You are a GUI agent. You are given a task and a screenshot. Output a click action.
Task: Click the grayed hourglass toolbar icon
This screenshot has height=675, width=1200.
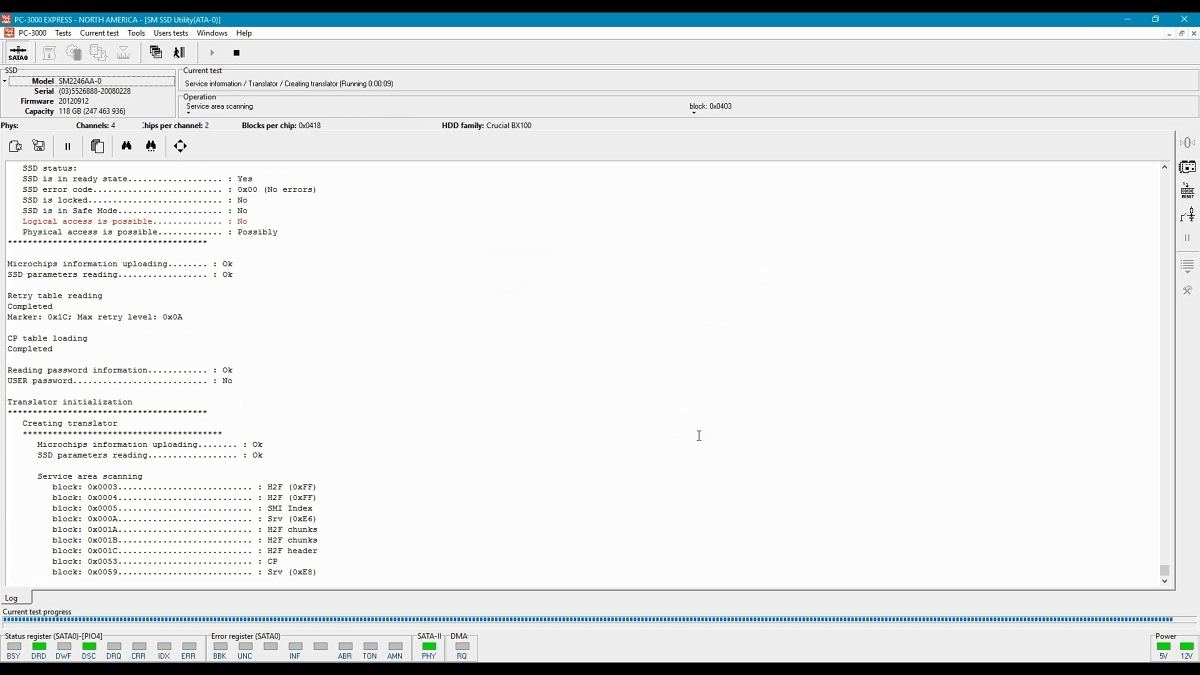(x=123, y=52)
